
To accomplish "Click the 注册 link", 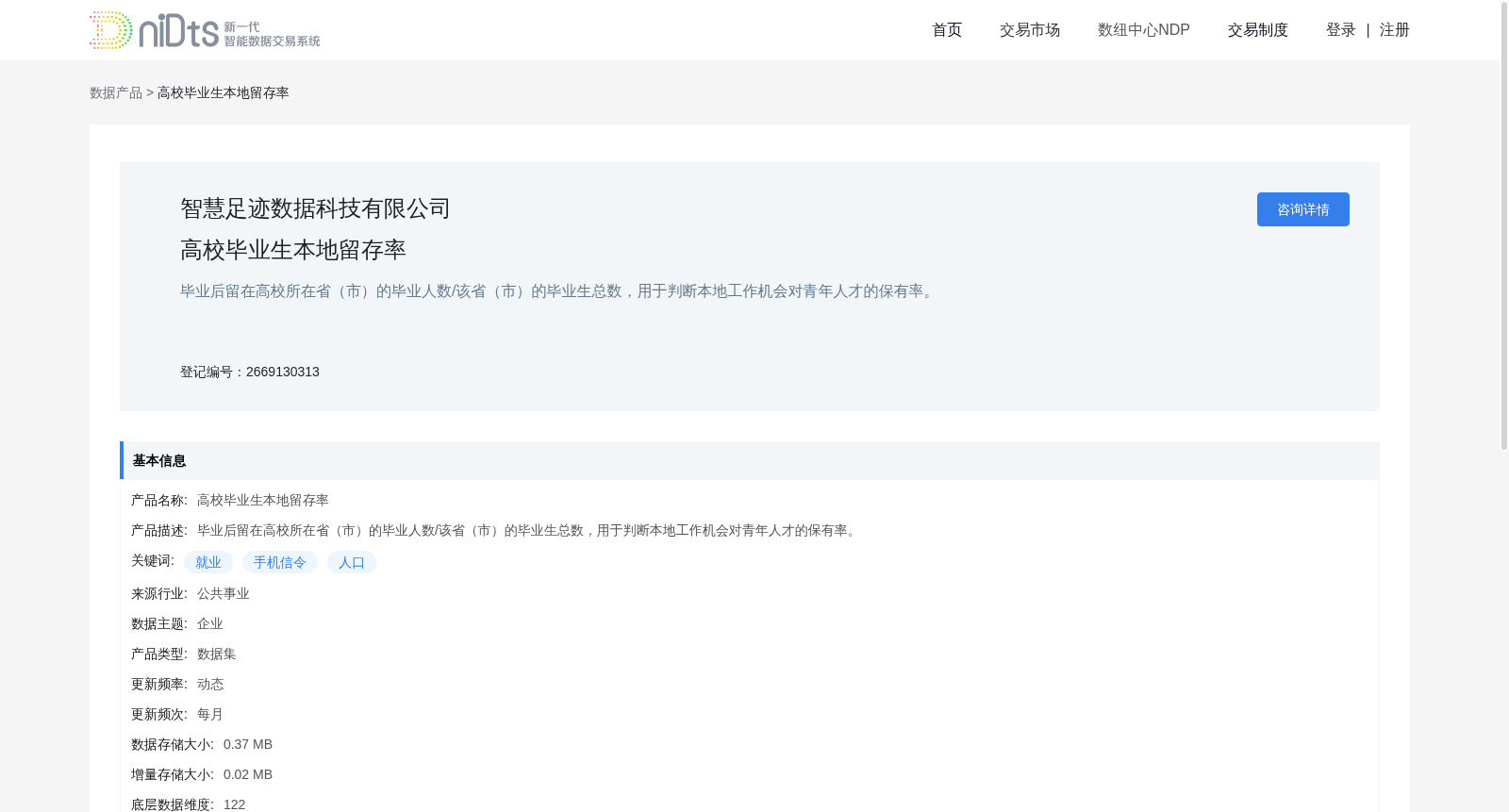I will click(x=1395, y=30).
